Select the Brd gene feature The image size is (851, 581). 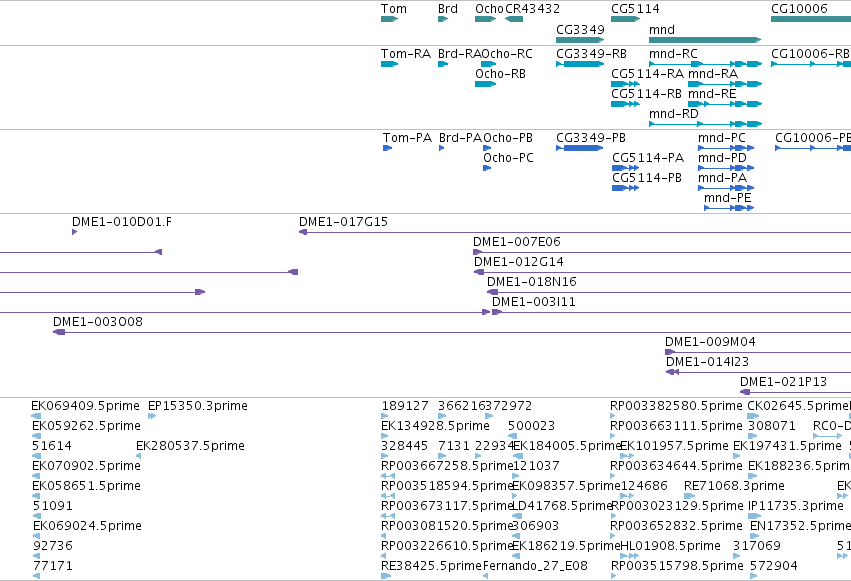click(443, 19)
